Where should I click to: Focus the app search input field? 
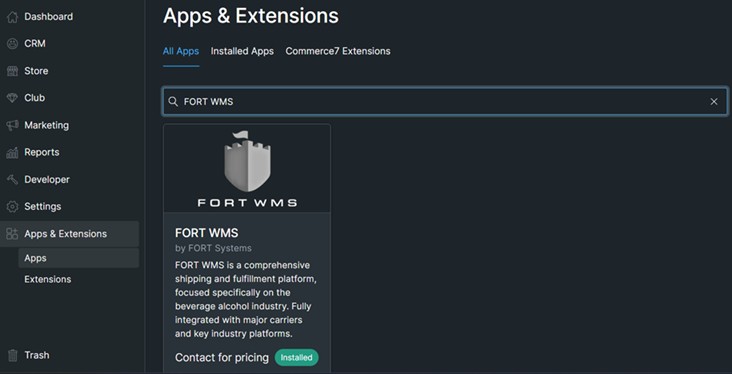(x=445, y=101)
